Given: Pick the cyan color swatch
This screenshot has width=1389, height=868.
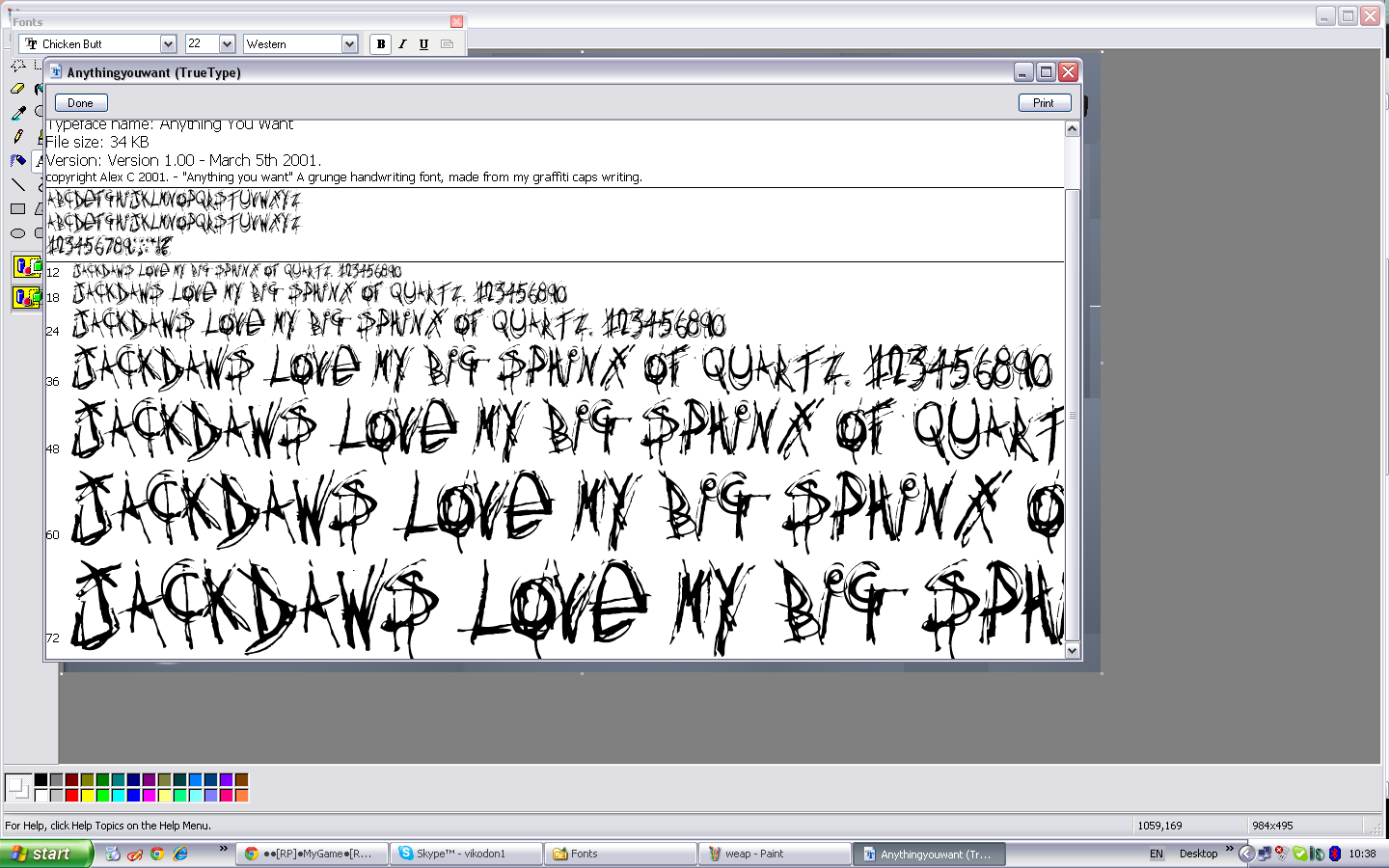Looking at the screenshot, I should click(x=118, y=796).
